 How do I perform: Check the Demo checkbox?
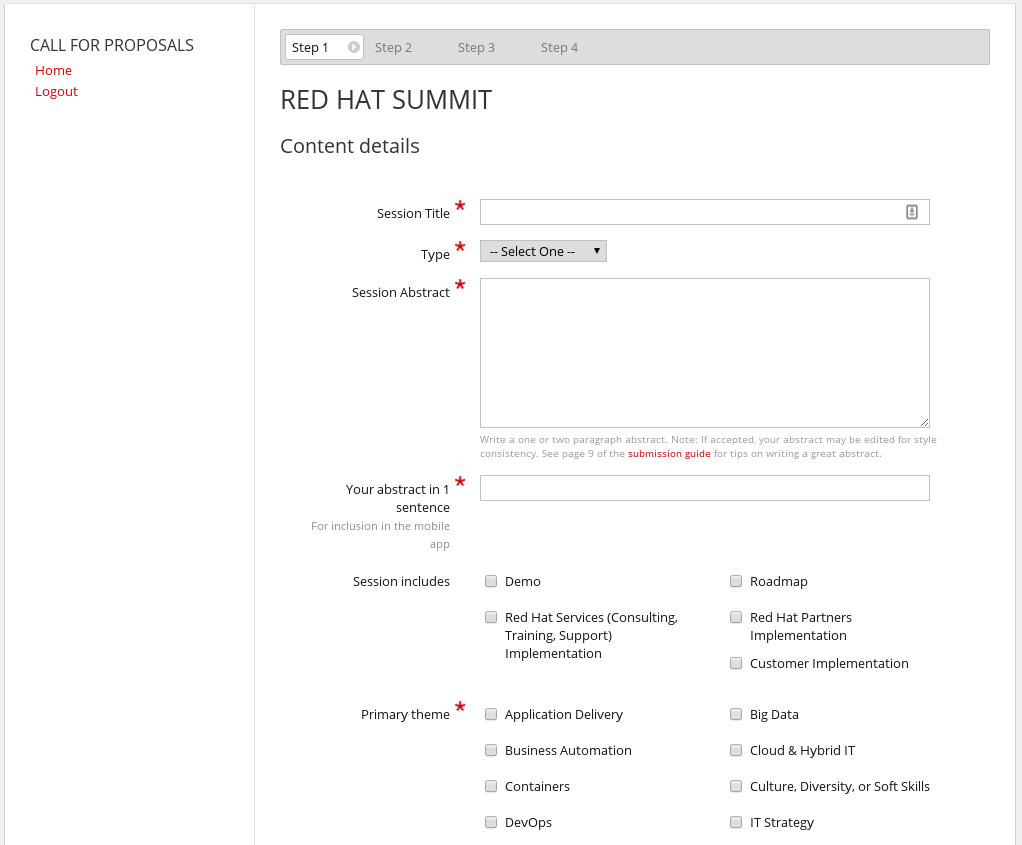[x=491, y=581]
